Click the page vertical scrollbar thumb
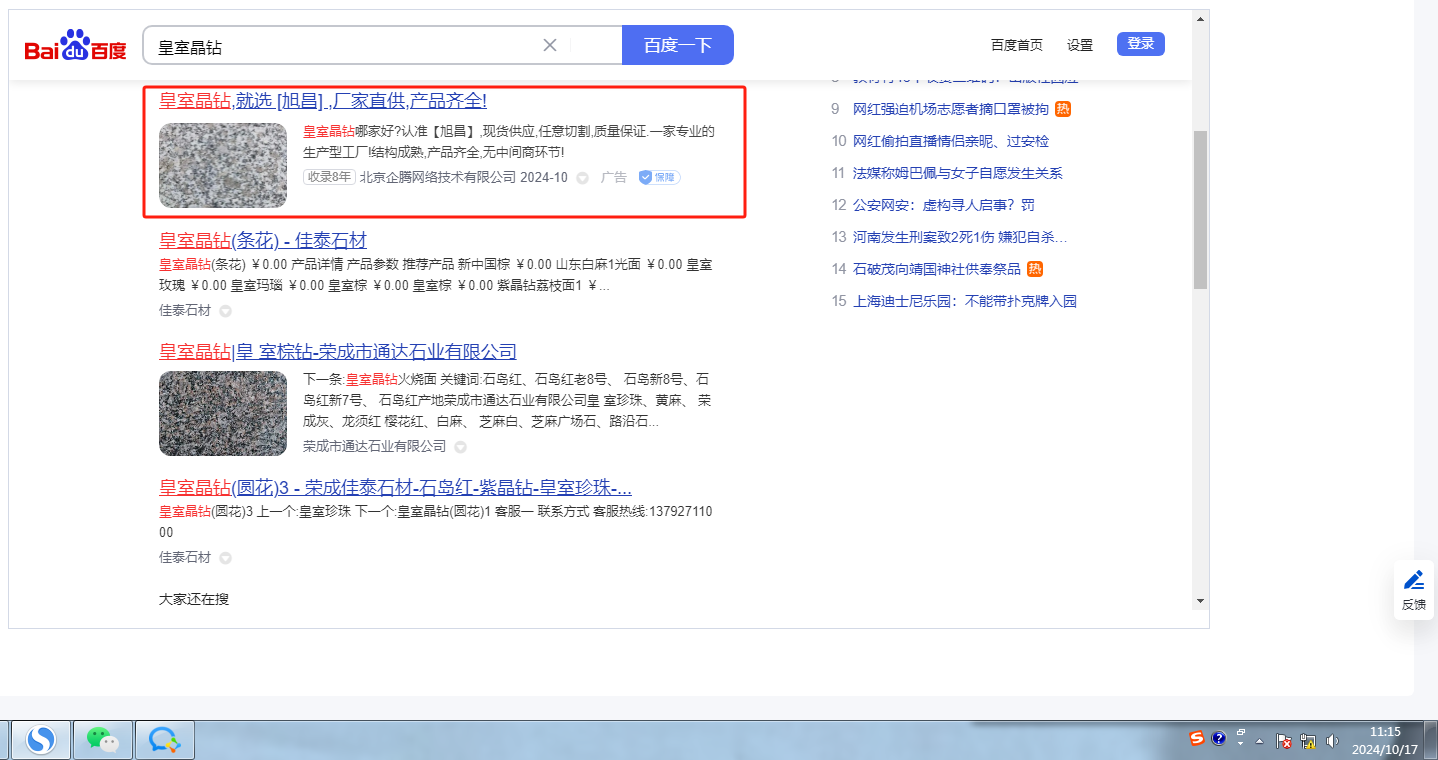This screenshot has width=1438, height=760. 1200,208
